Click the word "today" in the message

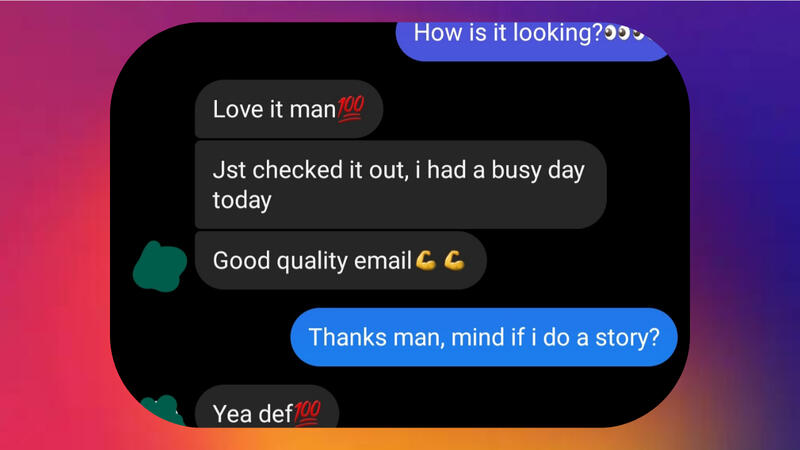242,200
